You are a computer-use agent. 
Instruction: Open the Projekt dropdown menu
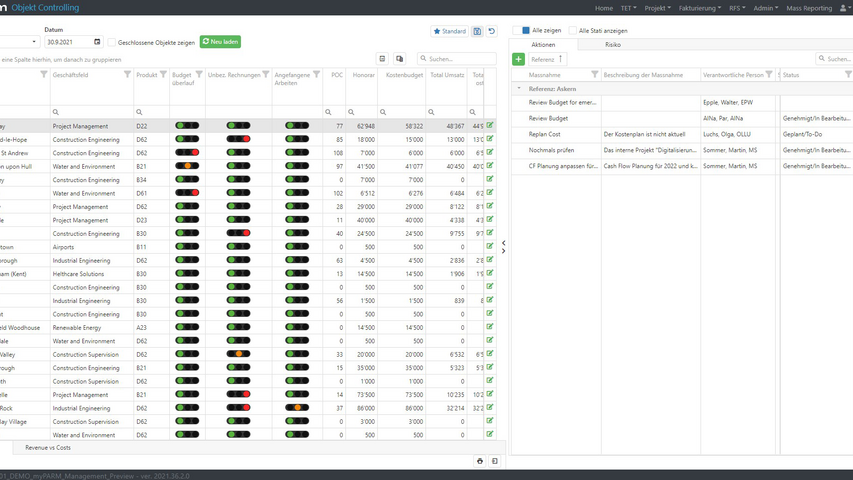(x=657, y=8)
